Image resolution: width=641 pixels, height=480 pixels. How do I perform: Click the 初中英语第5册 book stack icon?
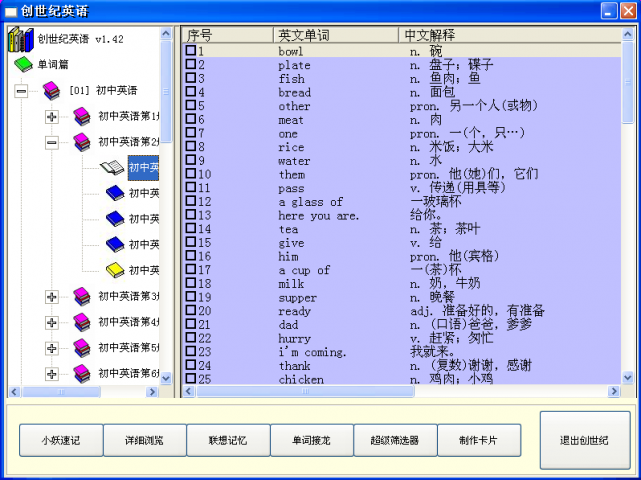[x=82, y=347]
